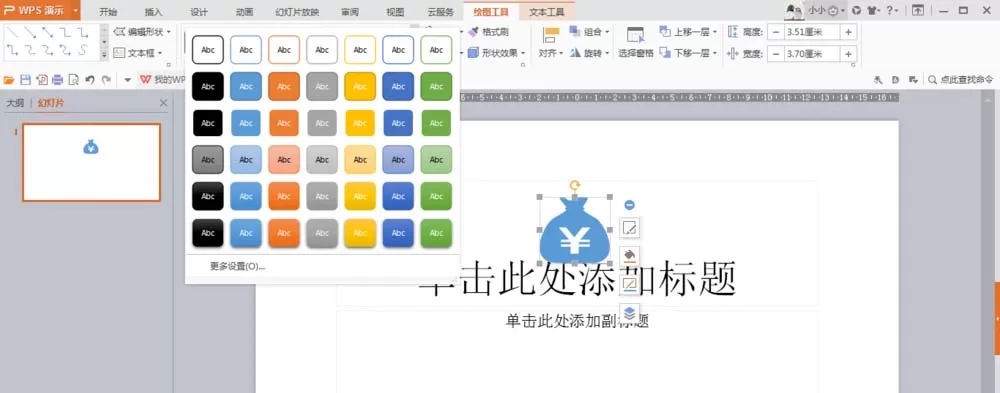Click the subtitle placeholder 单击此处添加副标题
Screen dimensions: 1000x393
[577, 321]
